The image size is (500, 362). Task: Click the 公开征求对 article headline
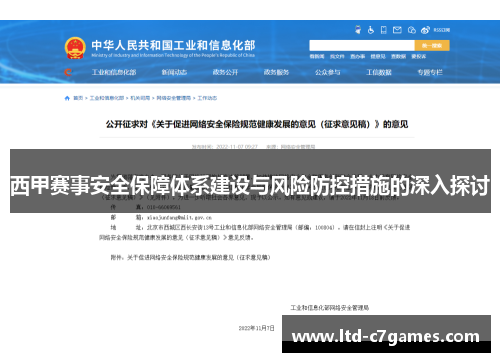(x=257, y=124)
